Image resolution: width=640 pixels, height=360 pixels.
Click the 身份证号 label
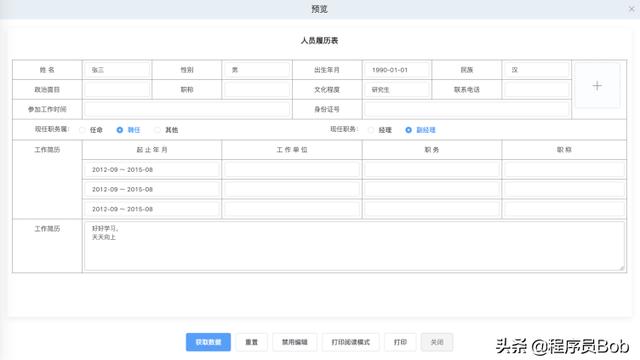pos(327,109)
